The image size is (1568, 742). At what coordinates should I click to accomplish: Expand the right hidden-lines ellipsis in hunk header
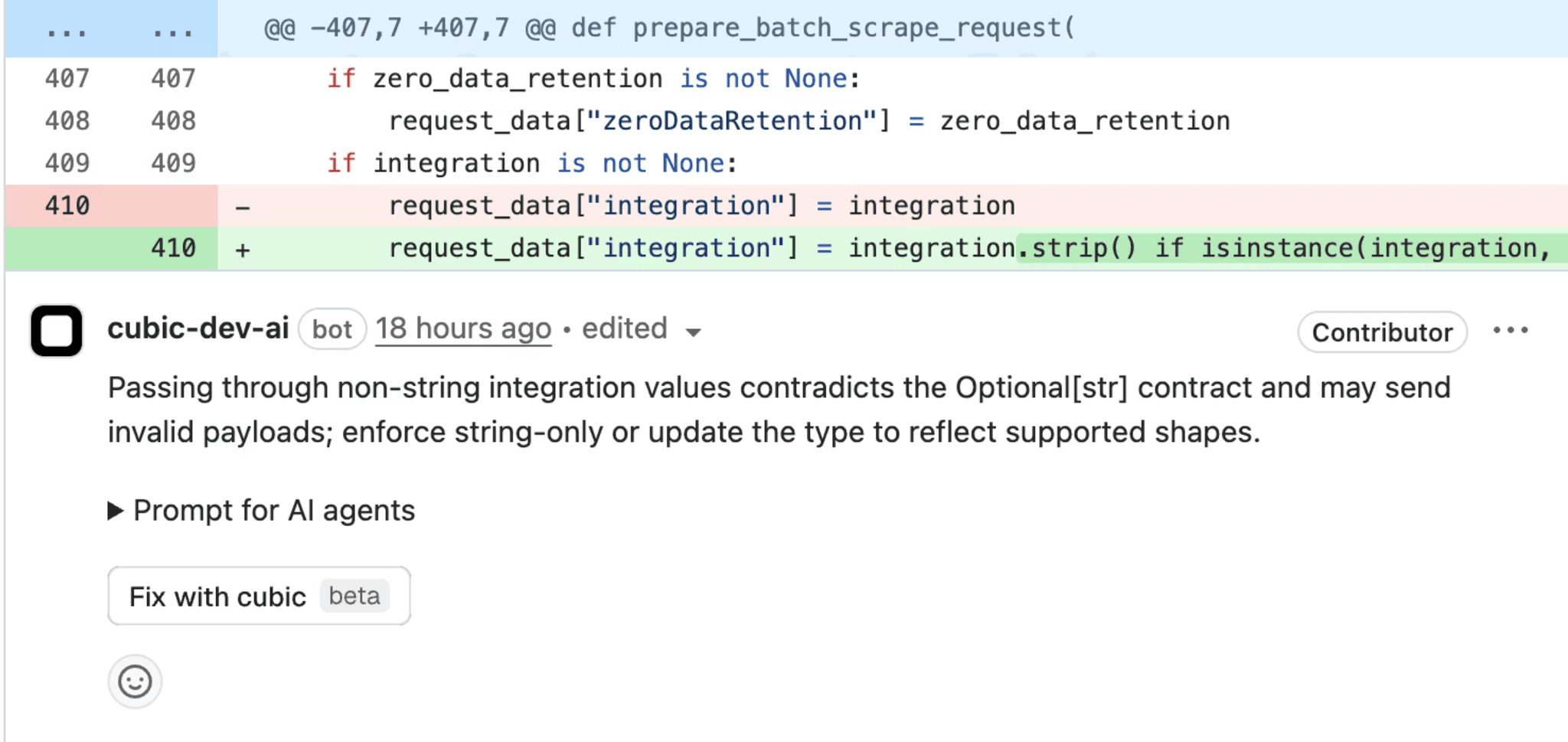point(173,31)
